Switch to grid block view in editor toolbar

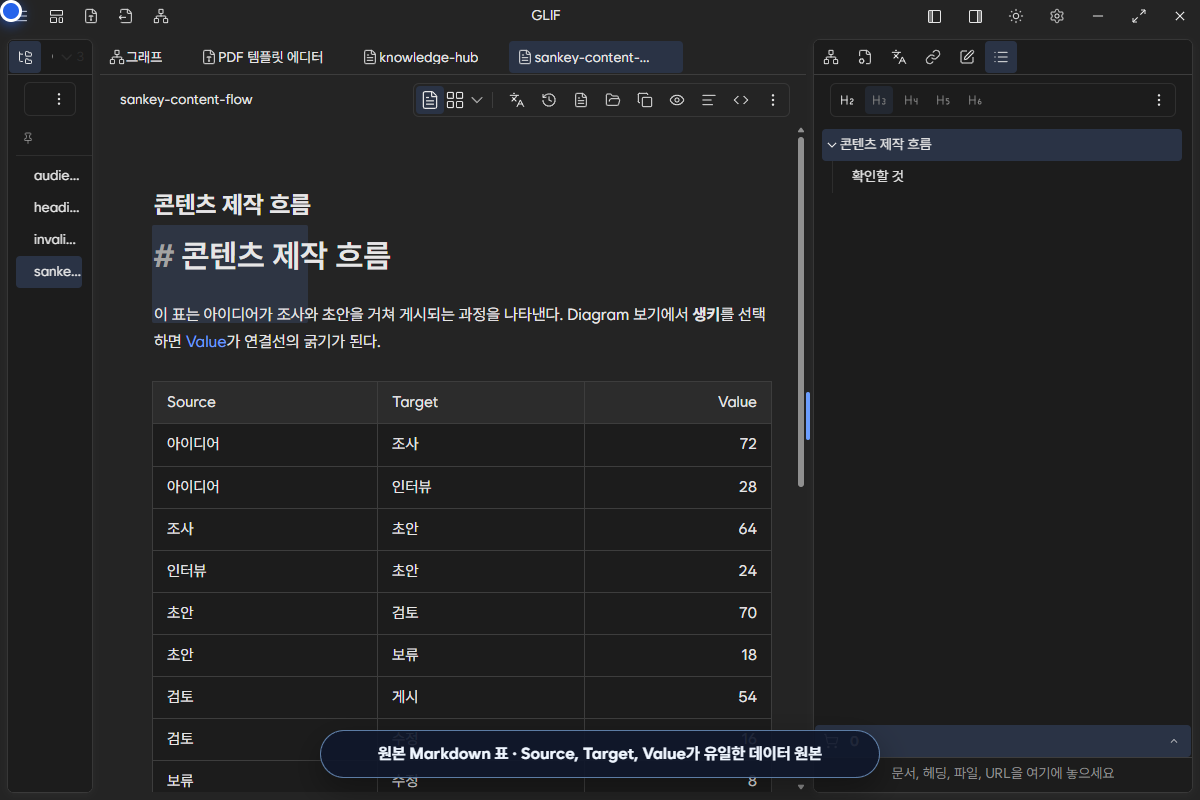click(455, 100)
